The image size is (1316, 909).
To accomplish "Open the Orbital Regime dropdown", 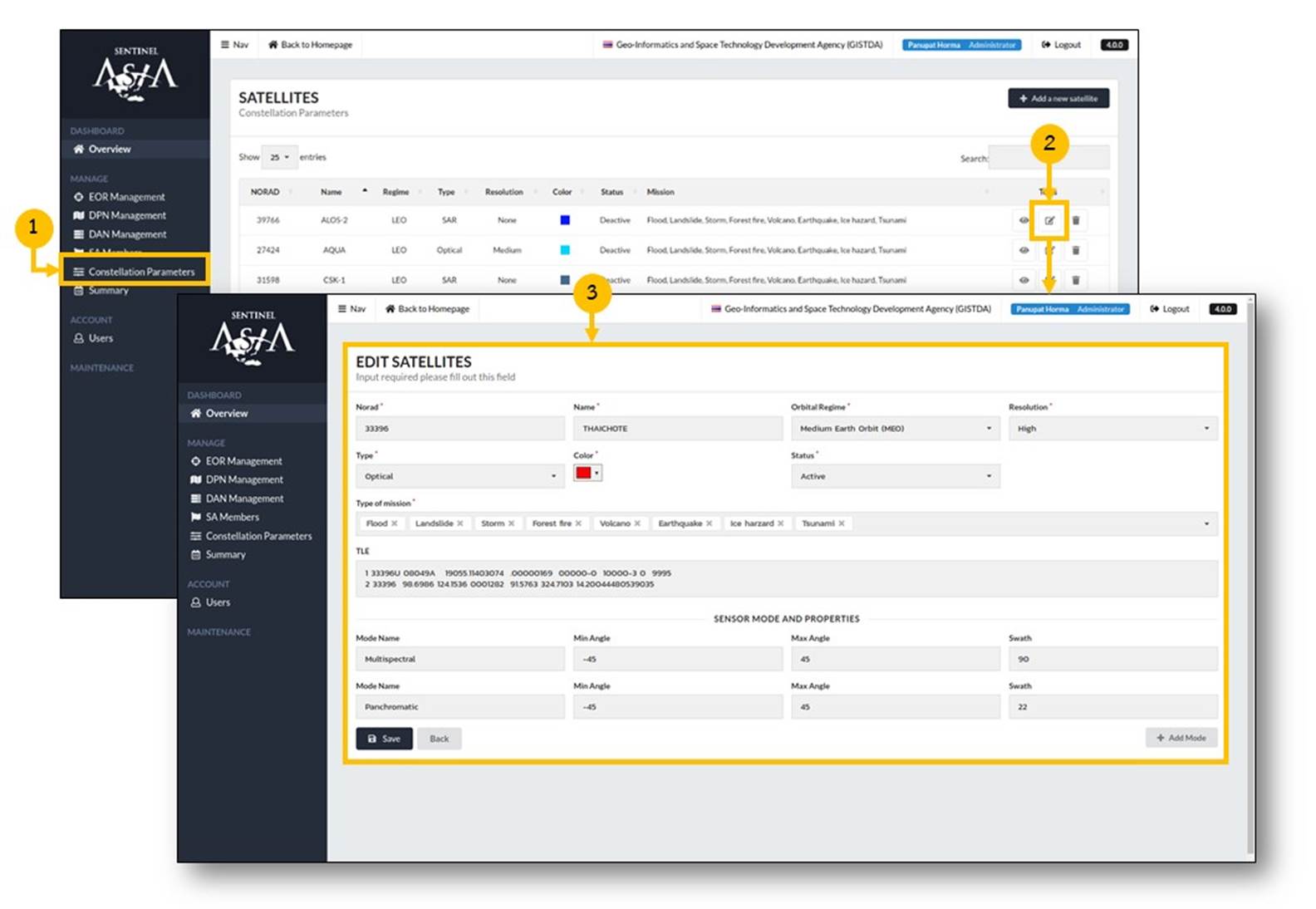I will click(x=894, y=429).
